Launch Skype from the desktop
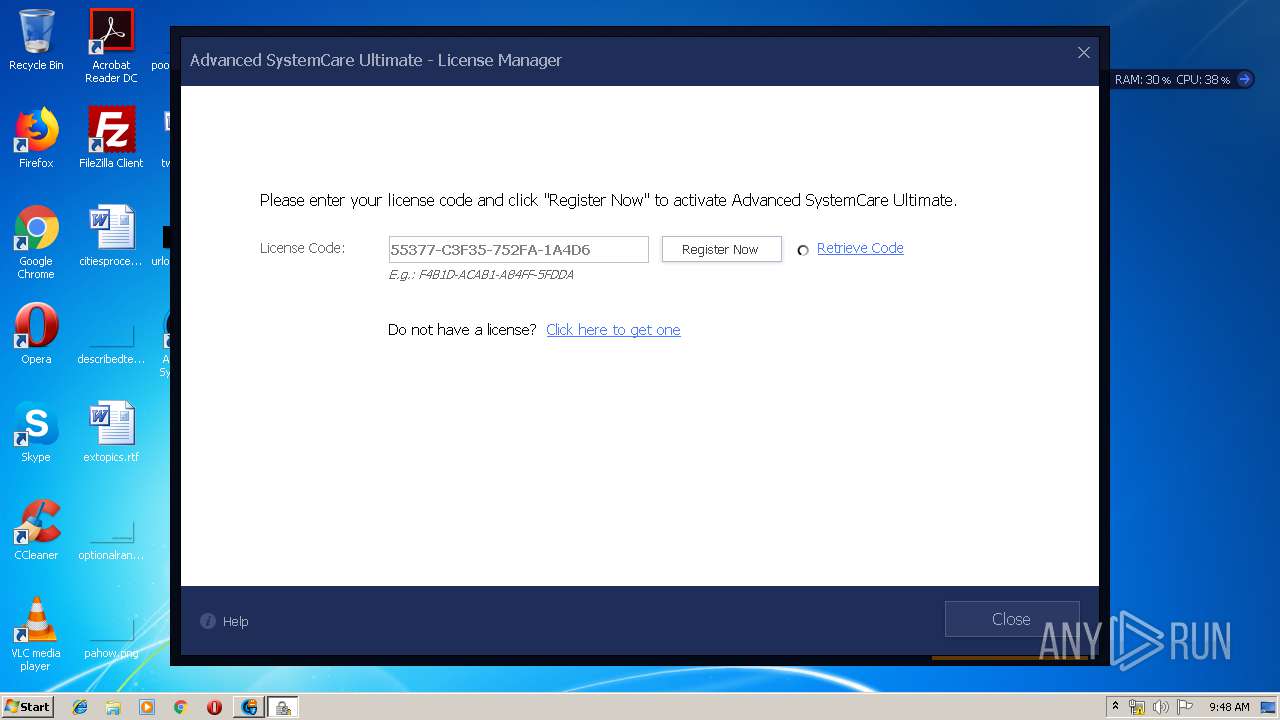This screenshot has height=720, width=1280. pos(36,432)
